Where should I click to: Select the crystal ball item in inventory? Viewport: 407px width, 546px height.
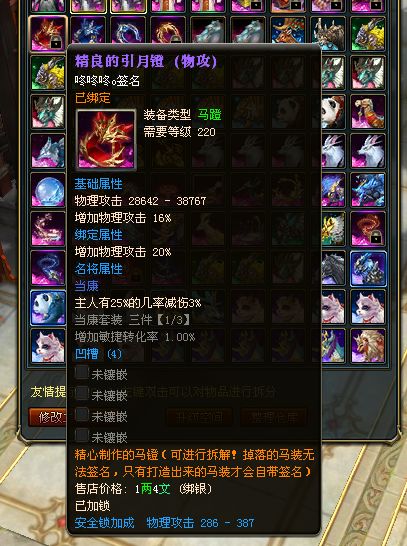coord(48,190)
